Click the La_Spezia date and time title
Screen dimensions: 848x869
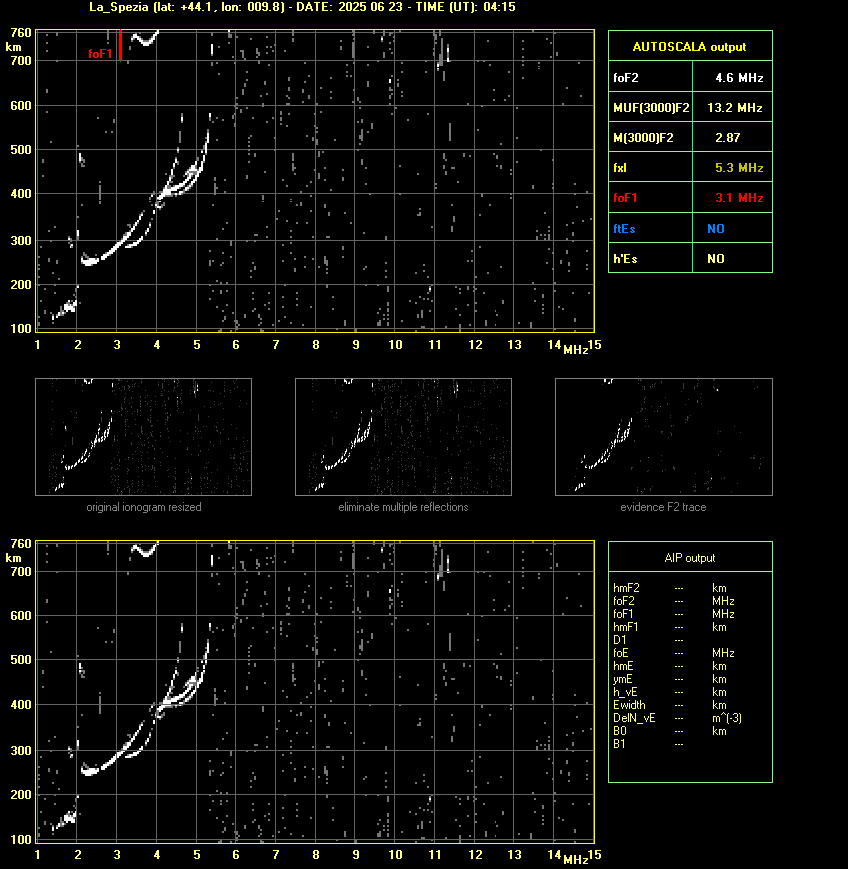tap(302, 7)
